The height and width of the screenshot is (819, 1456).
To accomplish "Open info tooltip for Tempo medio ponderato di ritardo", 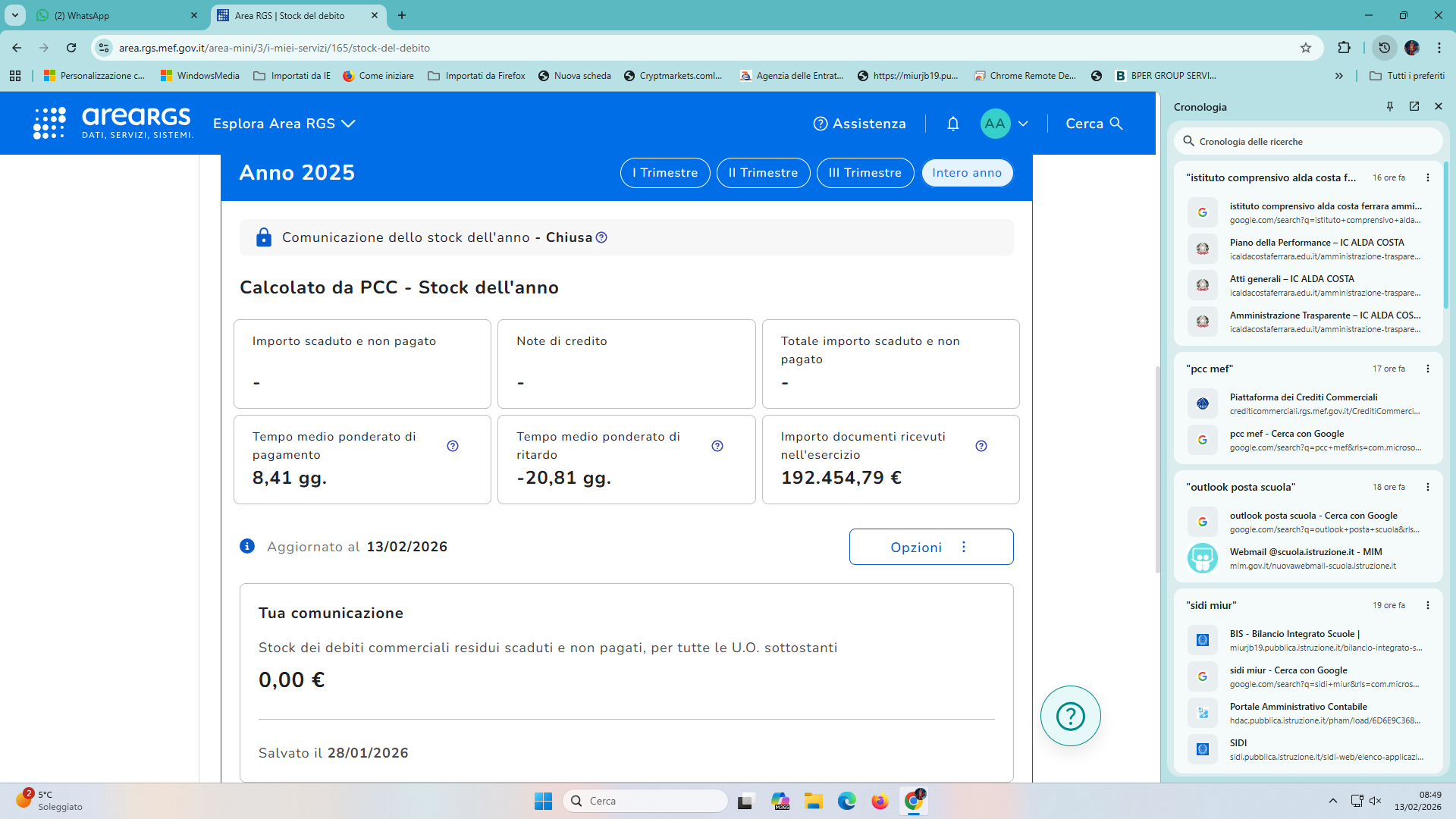I will pyautogui.click(x=717, y=446).
